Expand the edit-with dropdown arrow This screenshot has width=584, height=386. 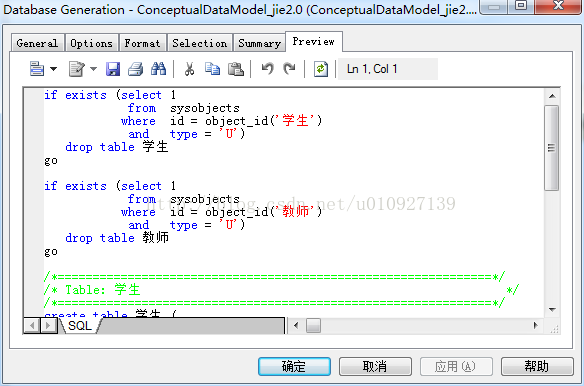point(93,69)
